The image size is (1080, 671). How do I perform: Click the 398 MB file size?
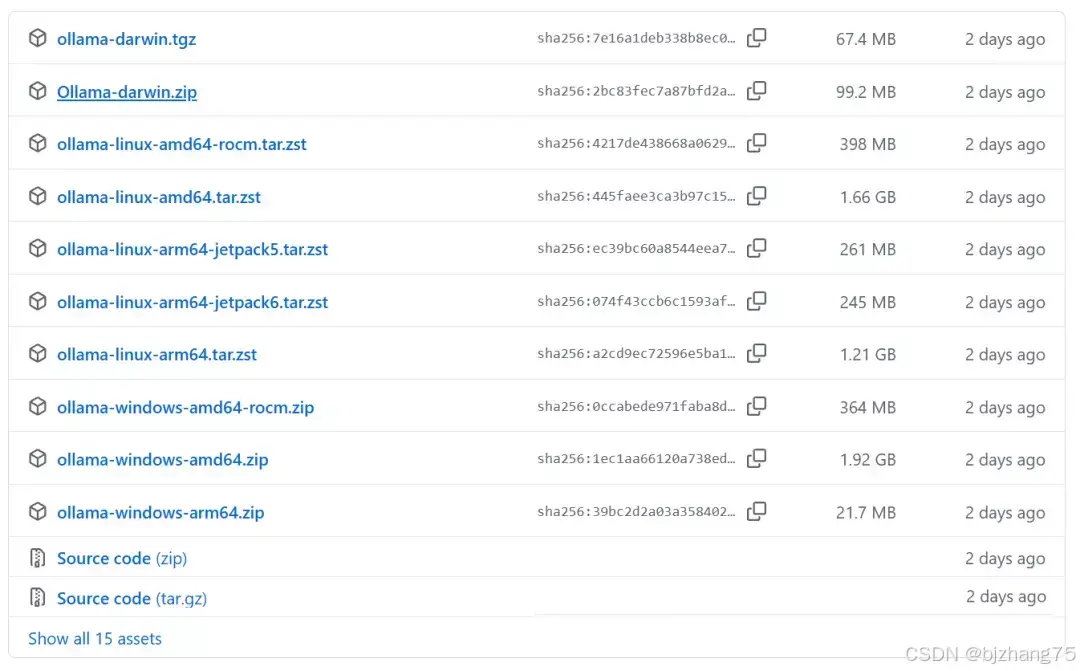point(868,144)
